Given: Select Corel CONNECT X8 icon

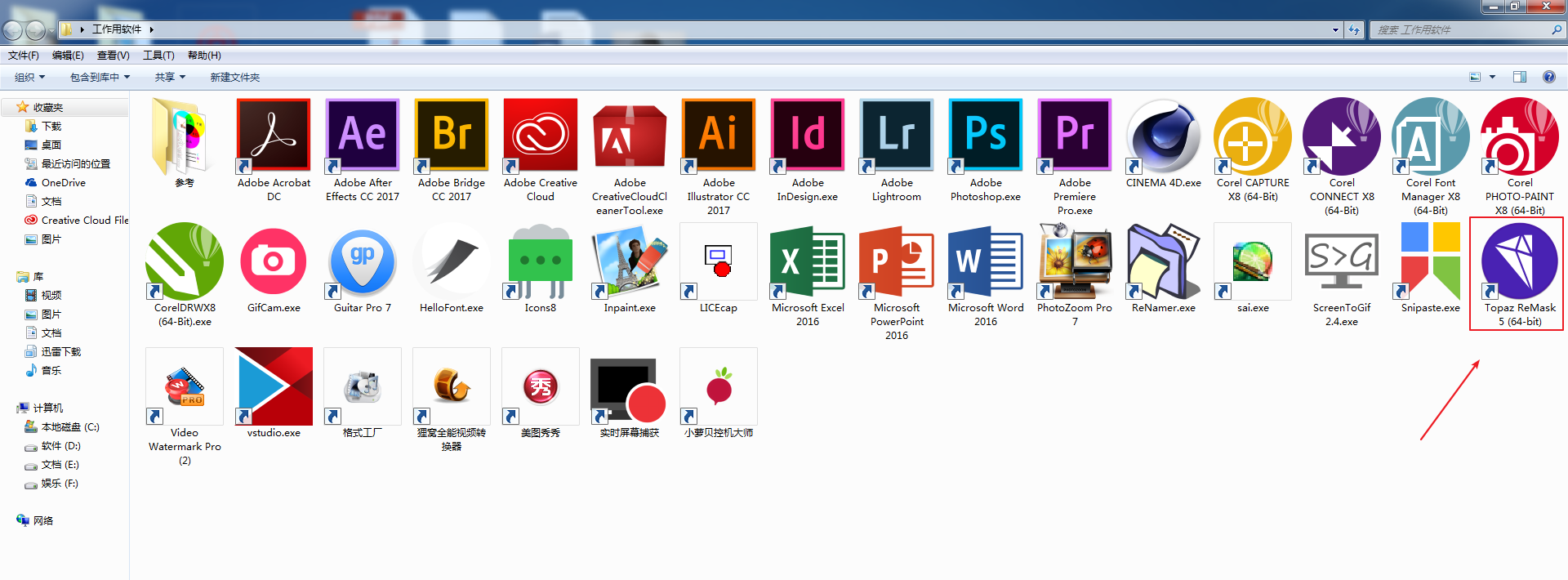Looking at the screenshot, I should click(x=1342, y=136).
